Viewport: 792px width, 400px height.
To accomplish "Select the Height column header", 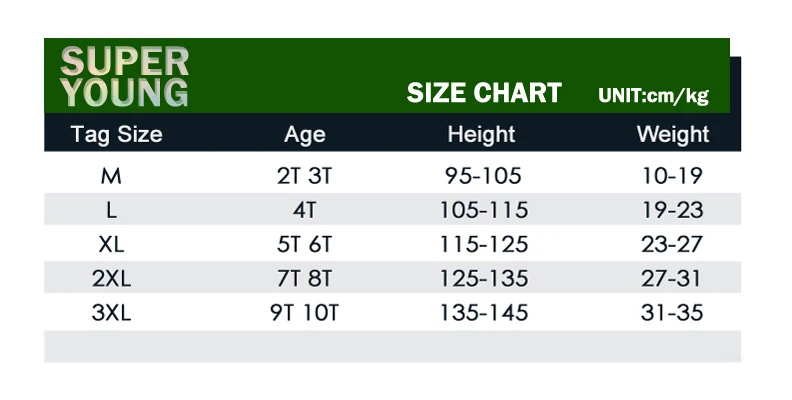I will click(481, 135).
